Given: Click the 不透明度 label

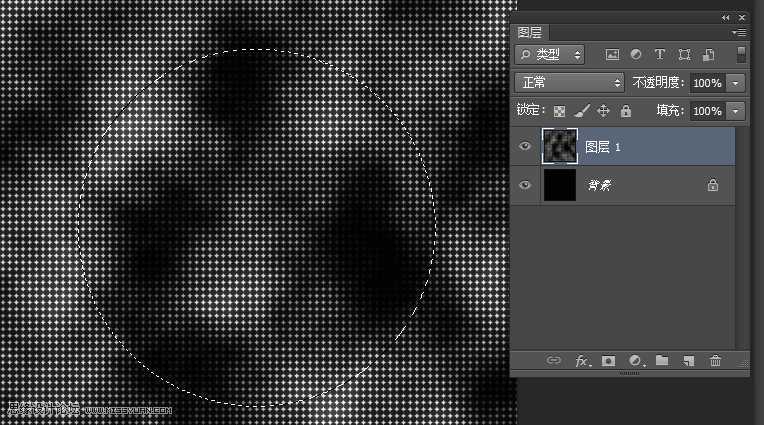Looking at the screenshot, I should point(658,83).
